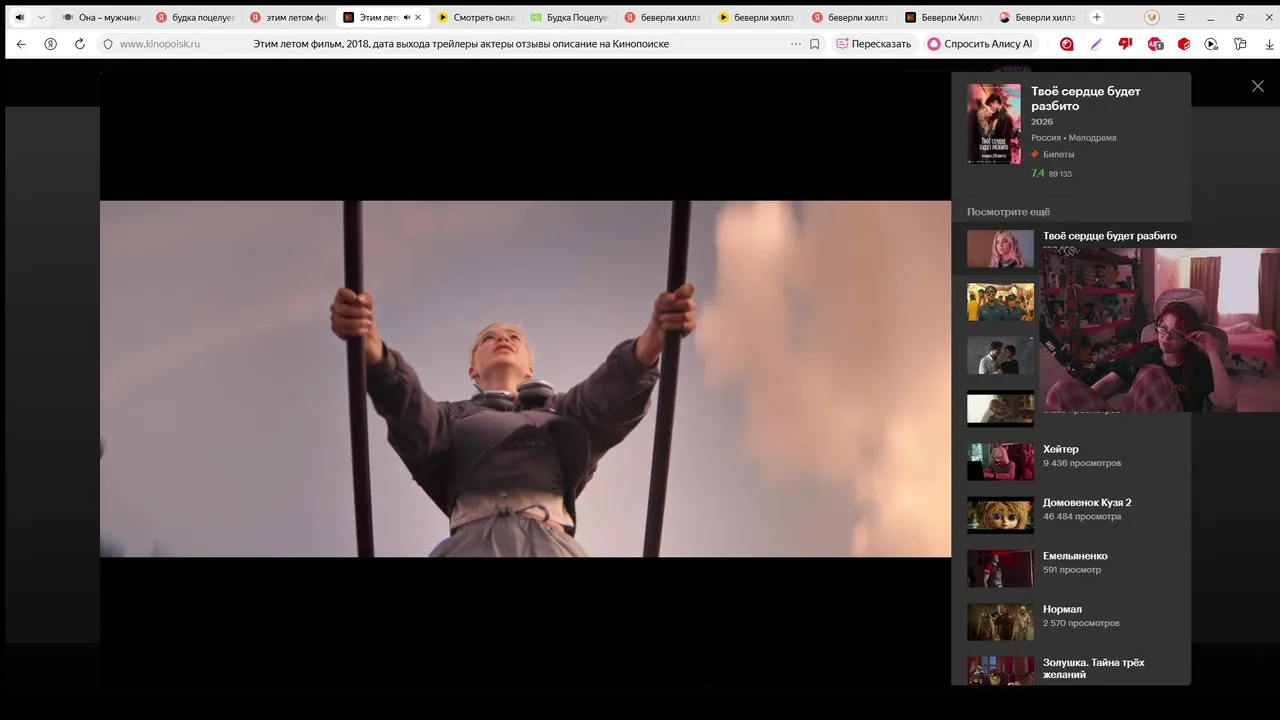Open the downloads panel
Screen dimensions: 1280x720
click(x=1269, y=44)
